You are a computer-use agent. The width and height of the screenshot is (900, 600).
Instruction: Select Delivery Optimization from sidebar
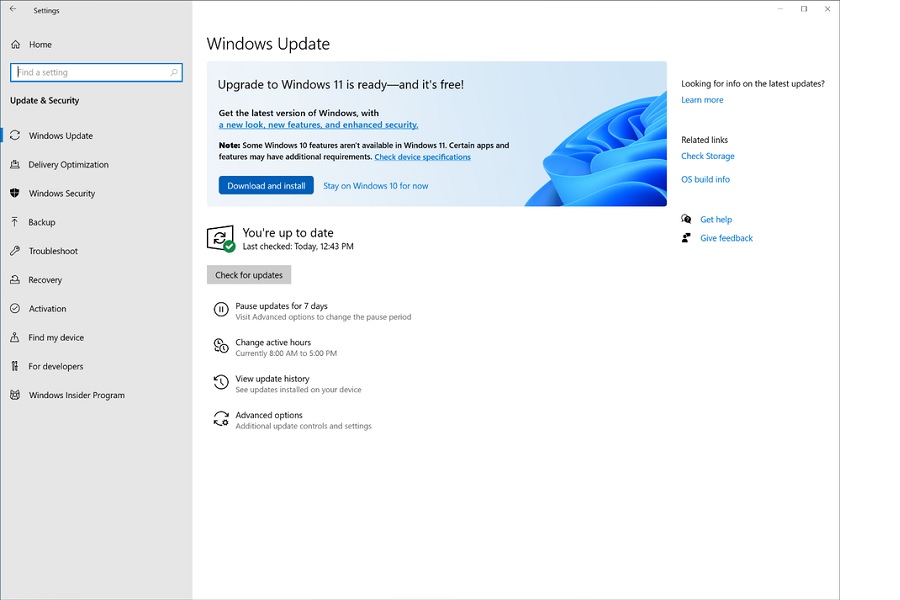(68, 165)
